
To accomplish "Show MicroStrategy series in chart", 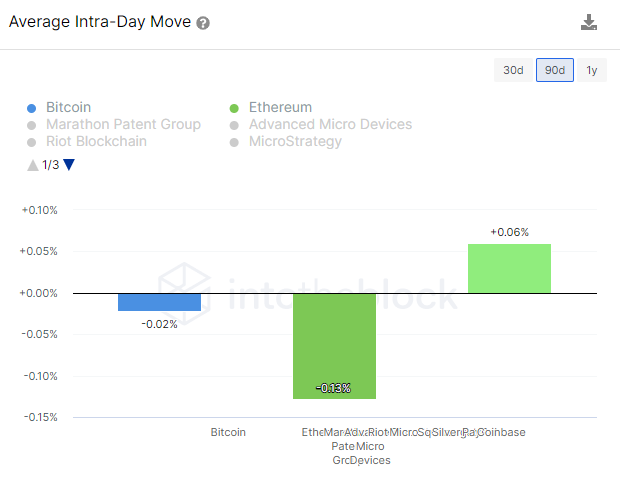I will pyautogui.click(x=295, y=141).
